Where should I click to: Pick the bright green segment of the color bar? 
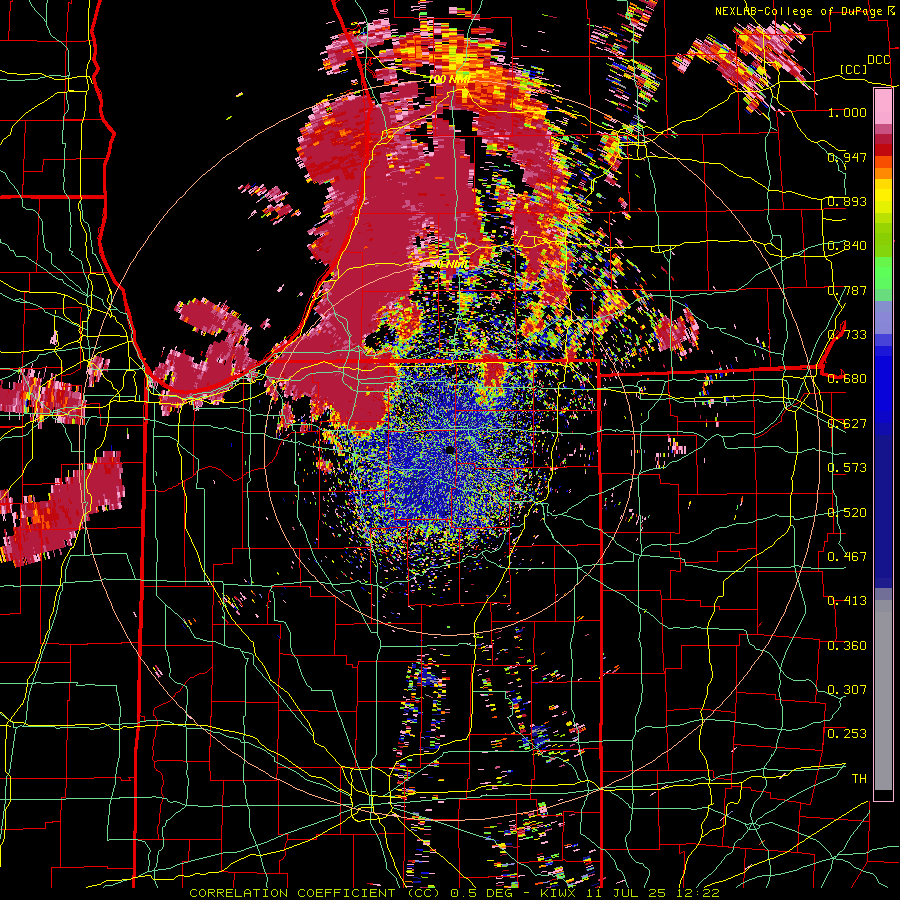883,273
